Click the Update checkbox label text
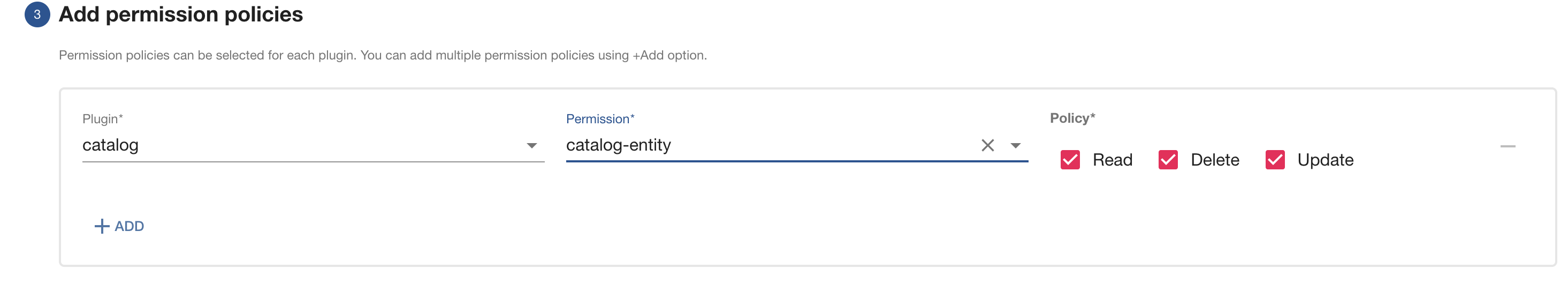This screenshot has height=283, width=1568. pos(1325,160)
